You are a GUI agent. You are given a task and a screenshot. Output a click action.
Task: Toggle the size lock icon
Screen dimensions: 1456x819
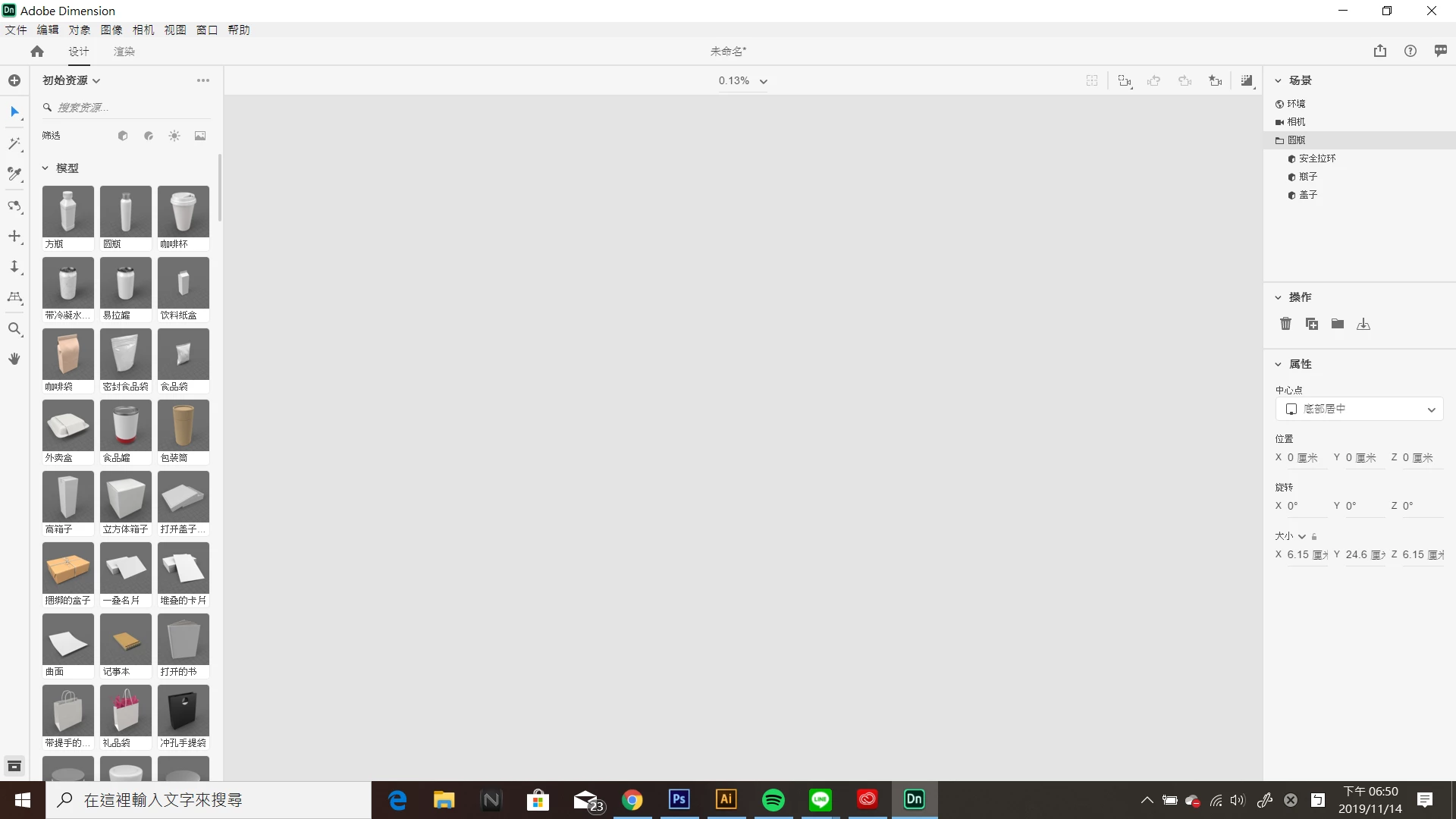pos(1314,536)
